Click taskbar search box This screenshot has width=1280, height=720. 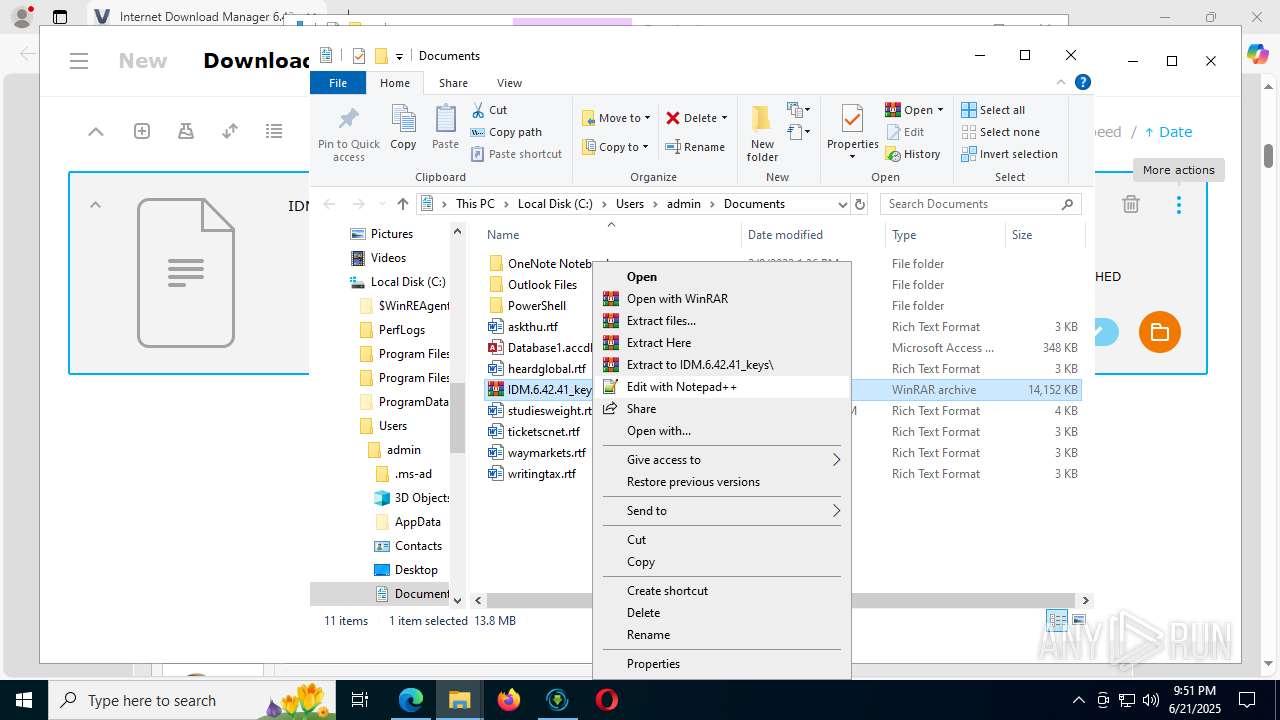[x=194, y=700]
